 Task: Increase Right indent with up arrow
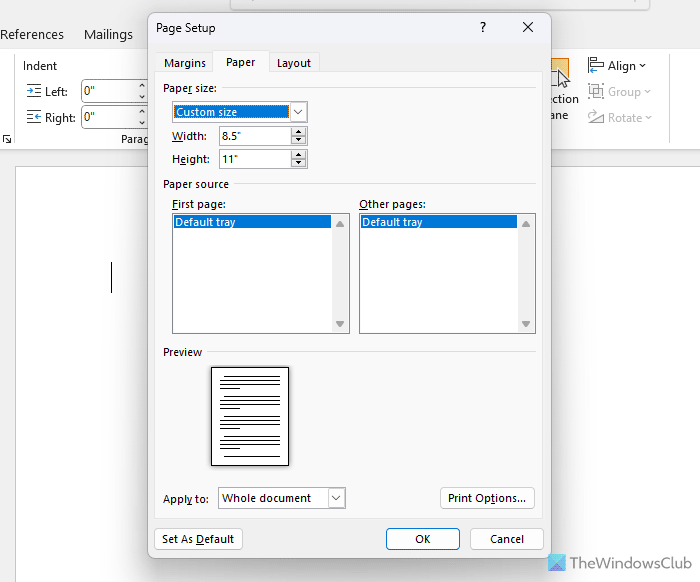tap(142, 111)
